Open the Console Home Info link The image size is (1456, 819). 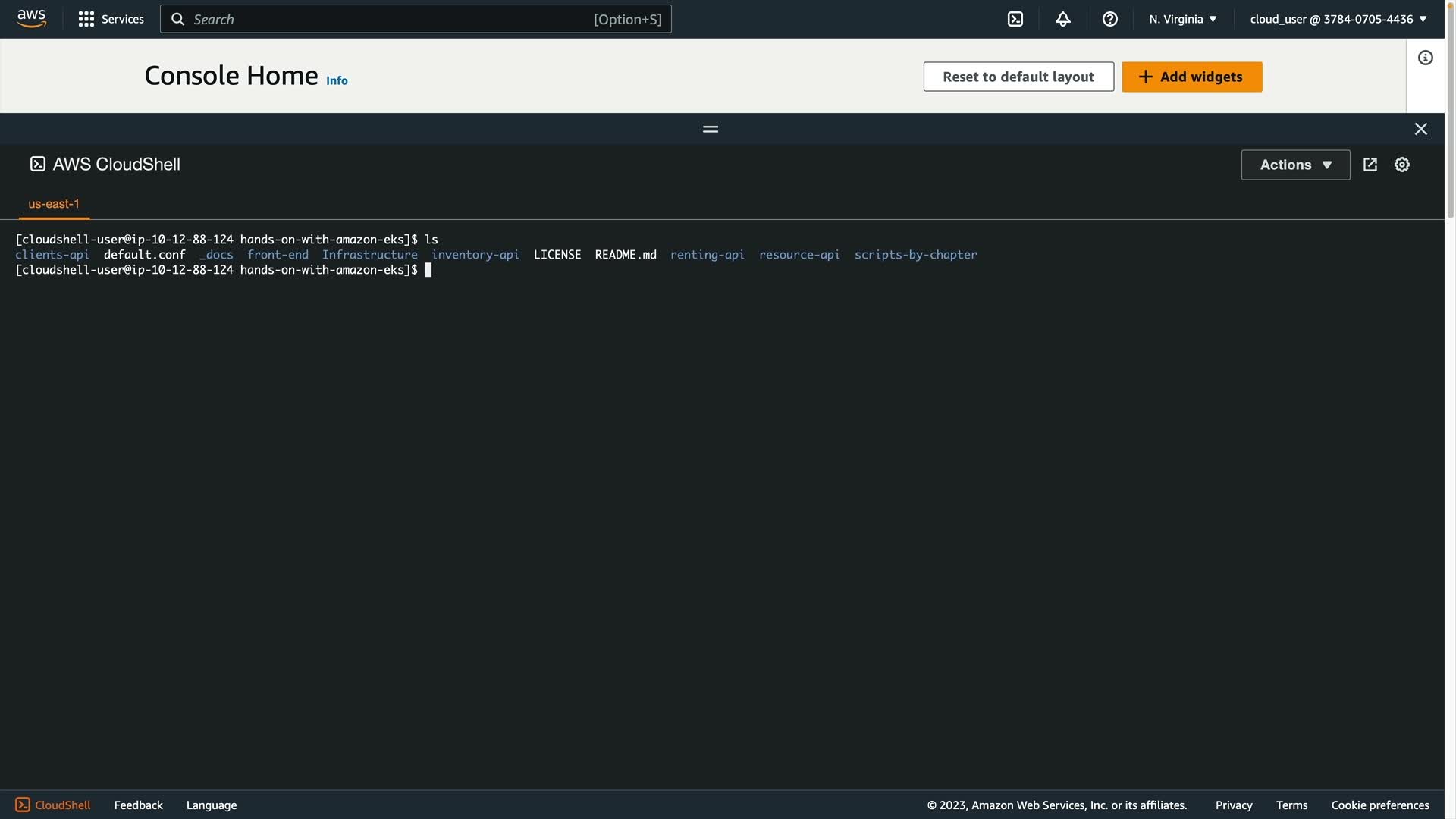(337, 80)
